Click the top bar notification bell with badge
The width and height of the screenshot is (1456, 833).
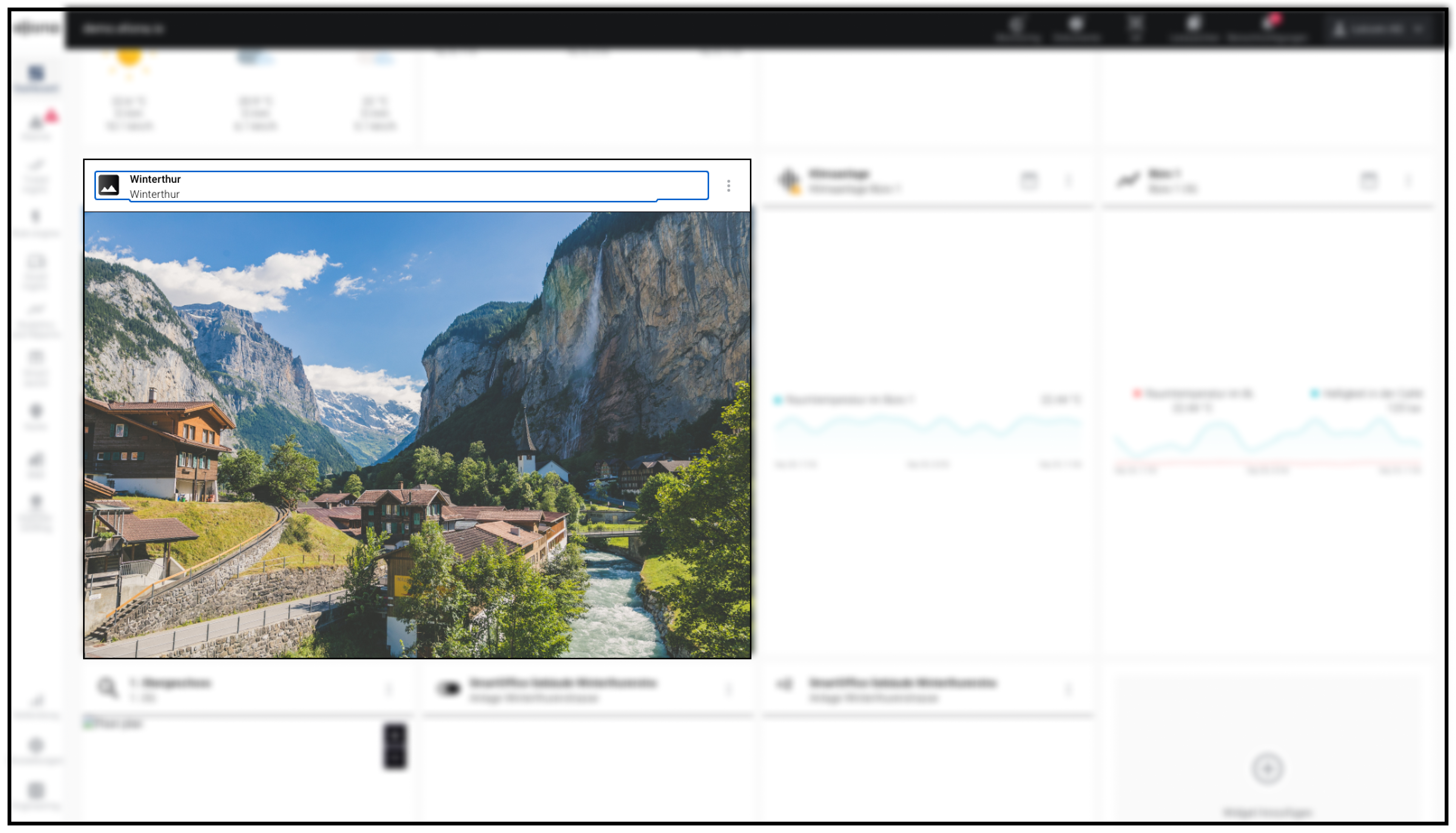[1268, 25]
